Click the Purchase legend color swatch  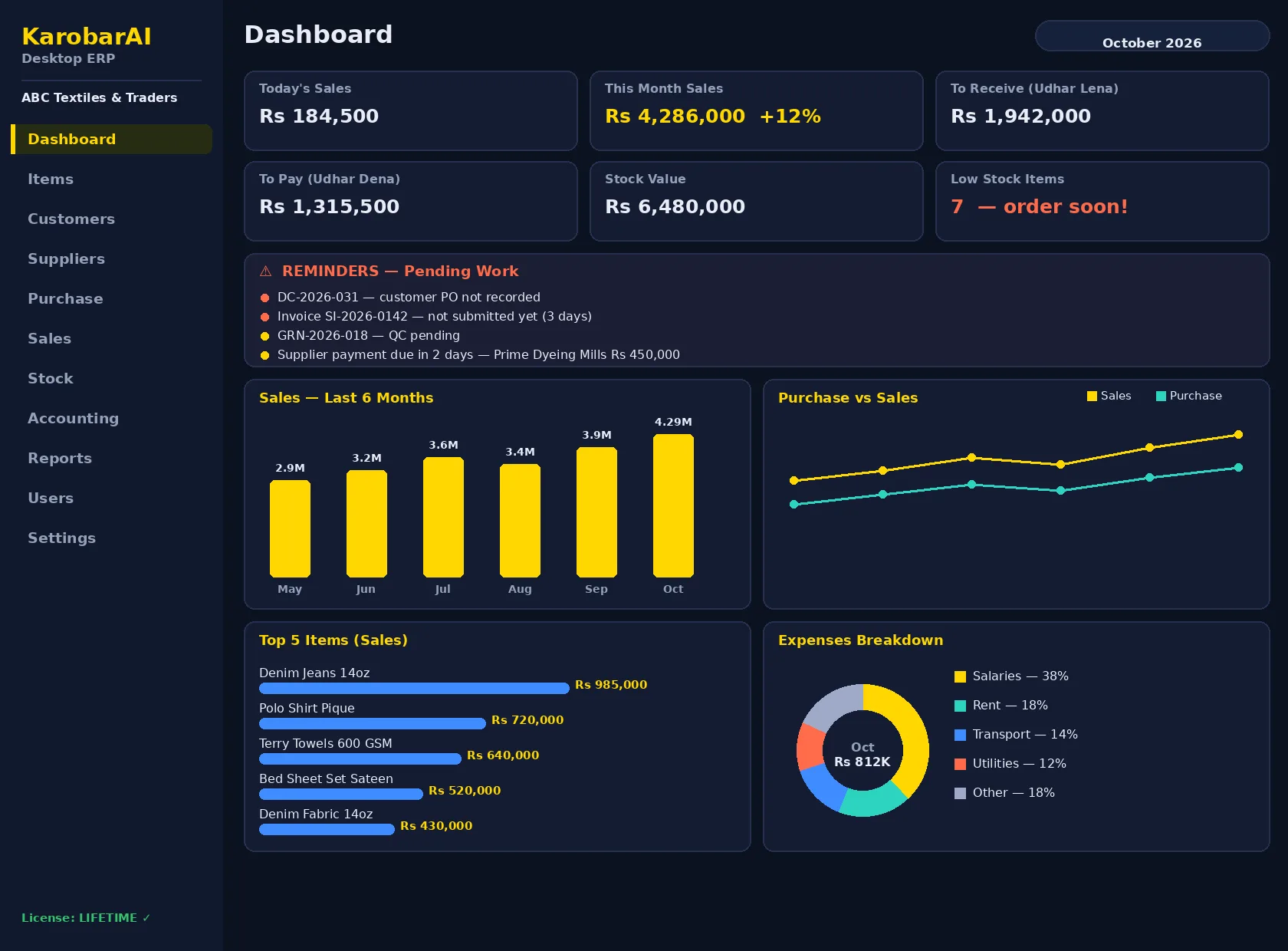coord(1161,396)
